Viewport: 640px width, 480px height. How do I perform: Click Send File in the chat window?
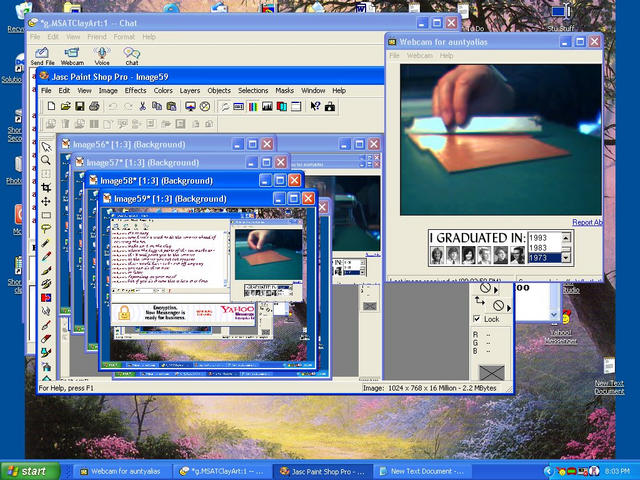[42, 56]
